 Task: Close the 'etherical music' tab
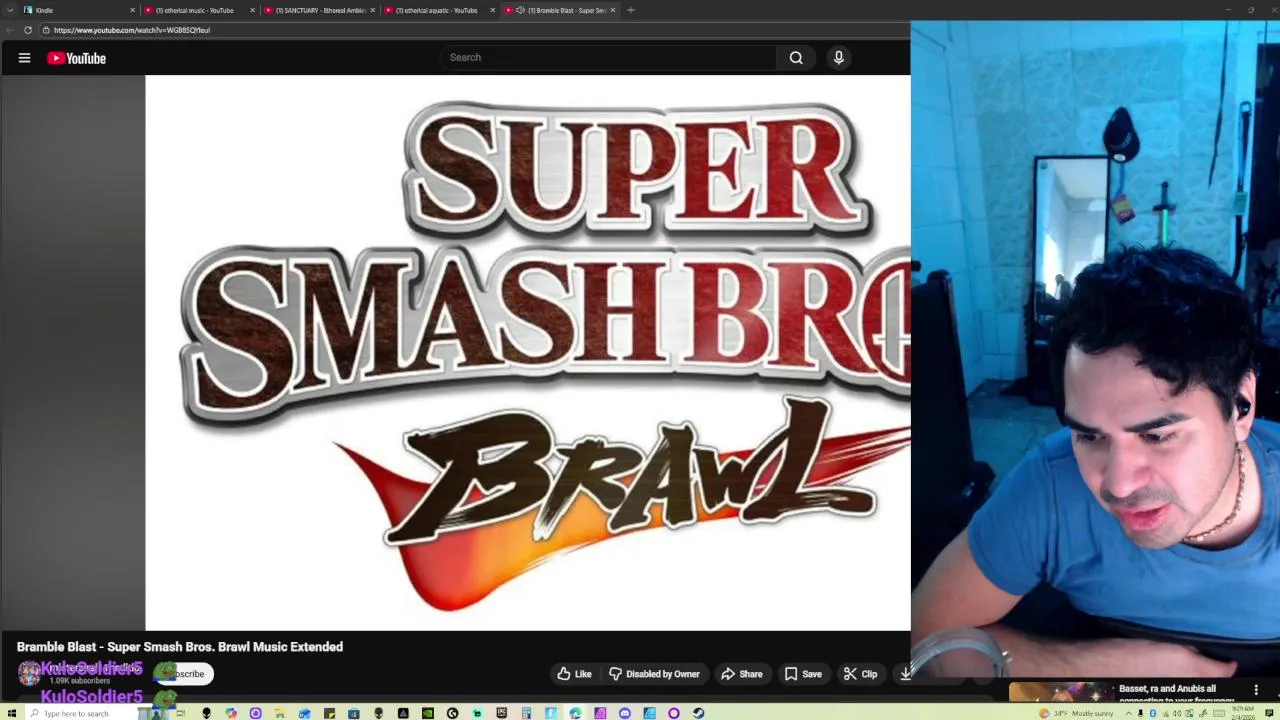252,10
